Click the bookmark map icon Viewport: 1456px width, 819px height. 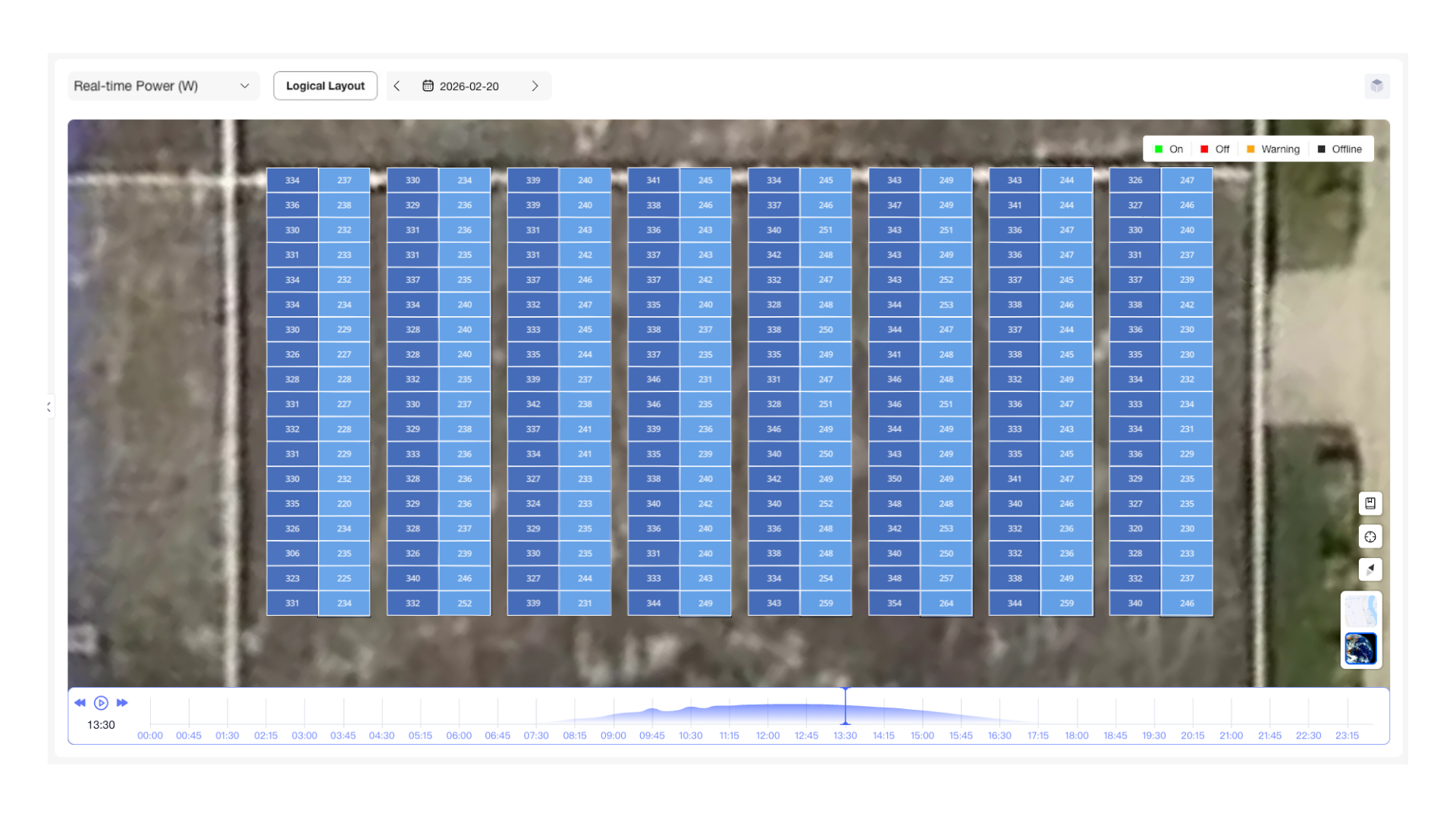point(1370,504)
